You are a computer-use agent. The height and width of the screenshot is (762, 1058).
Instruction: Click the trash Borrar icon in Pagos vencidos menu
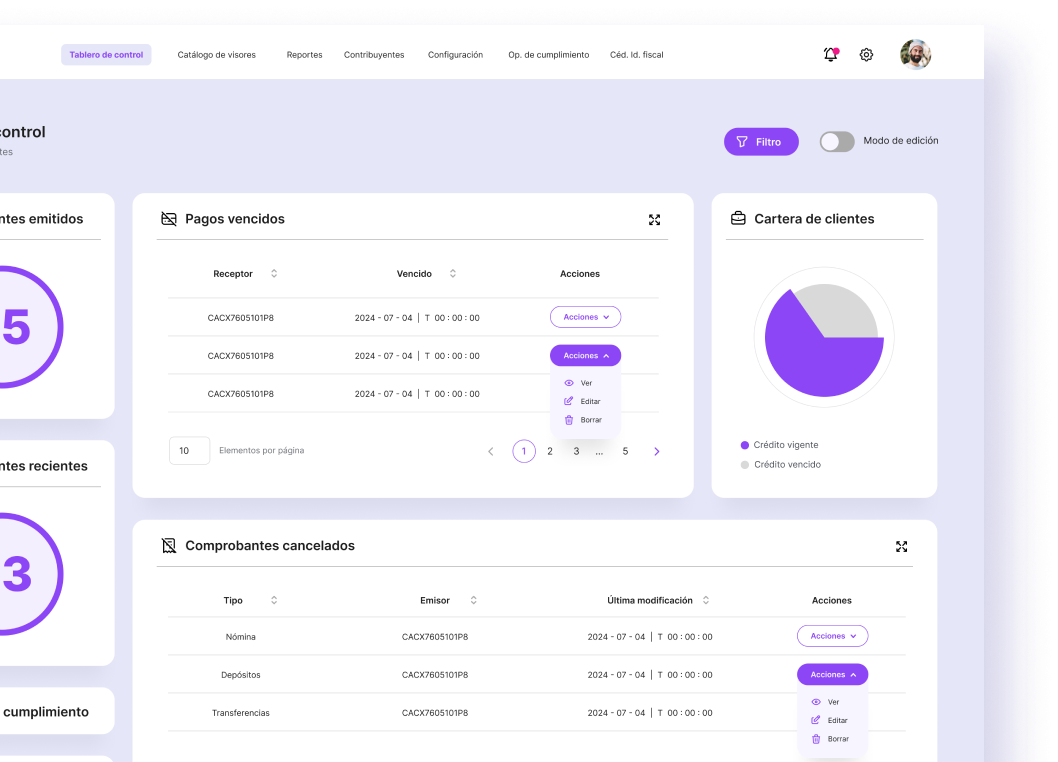pyautogui.click(x=569, y=420)
